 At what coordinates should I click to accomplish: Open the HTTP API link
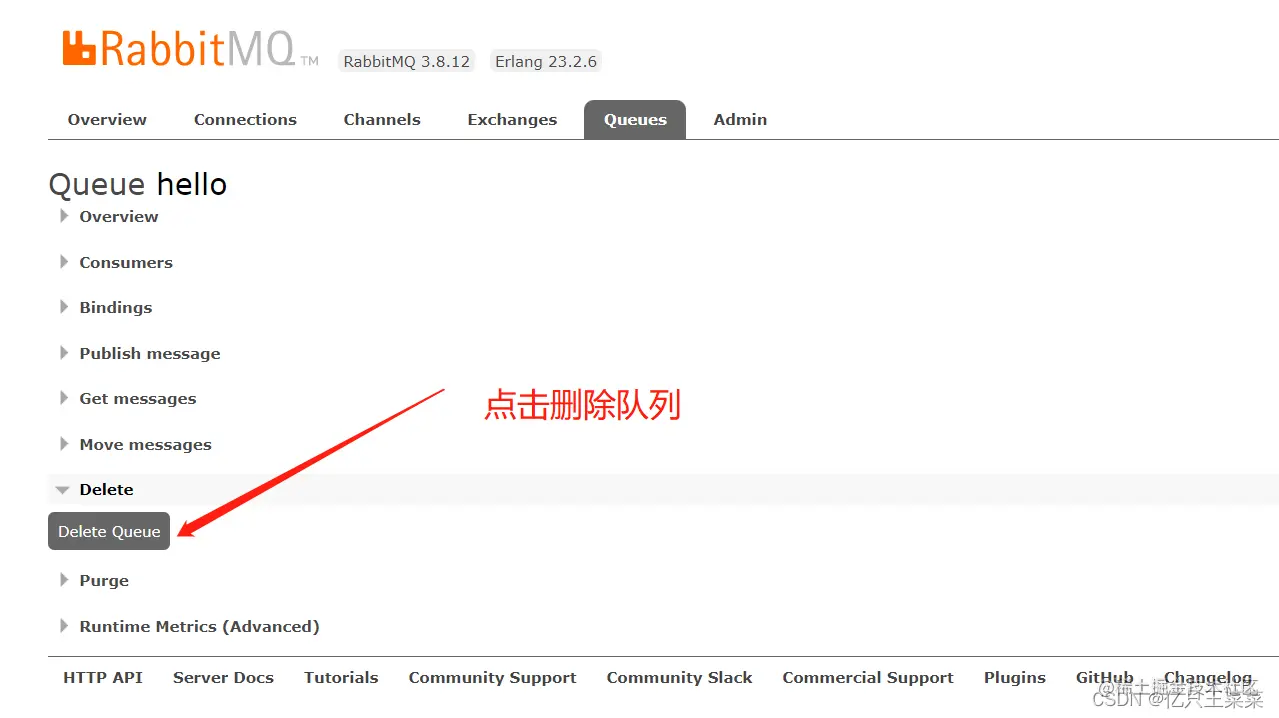tap(103, 677)
